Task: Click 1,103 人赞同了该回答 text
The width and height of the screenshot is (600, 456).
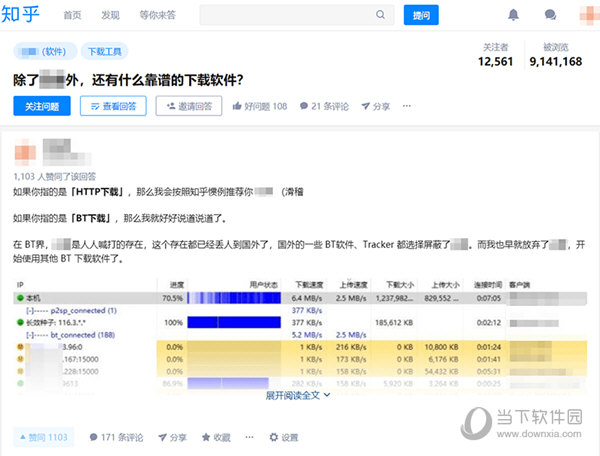Action: tap(54, 176)
